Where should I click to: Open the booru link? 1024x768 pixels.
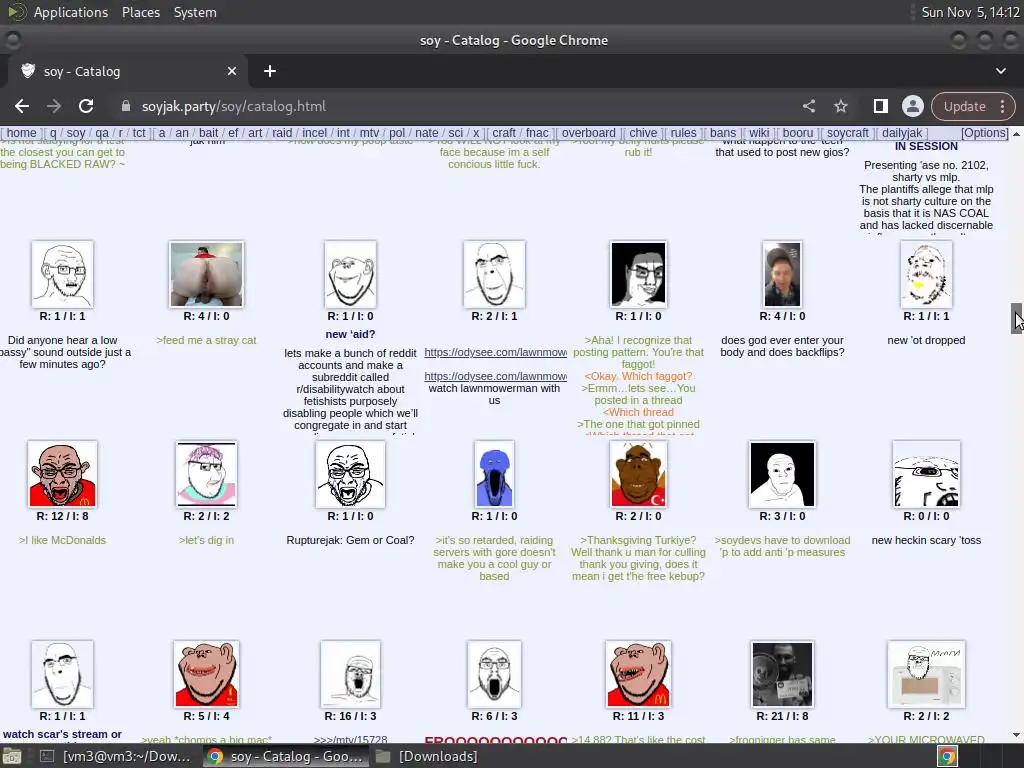(x=798, y=133)
